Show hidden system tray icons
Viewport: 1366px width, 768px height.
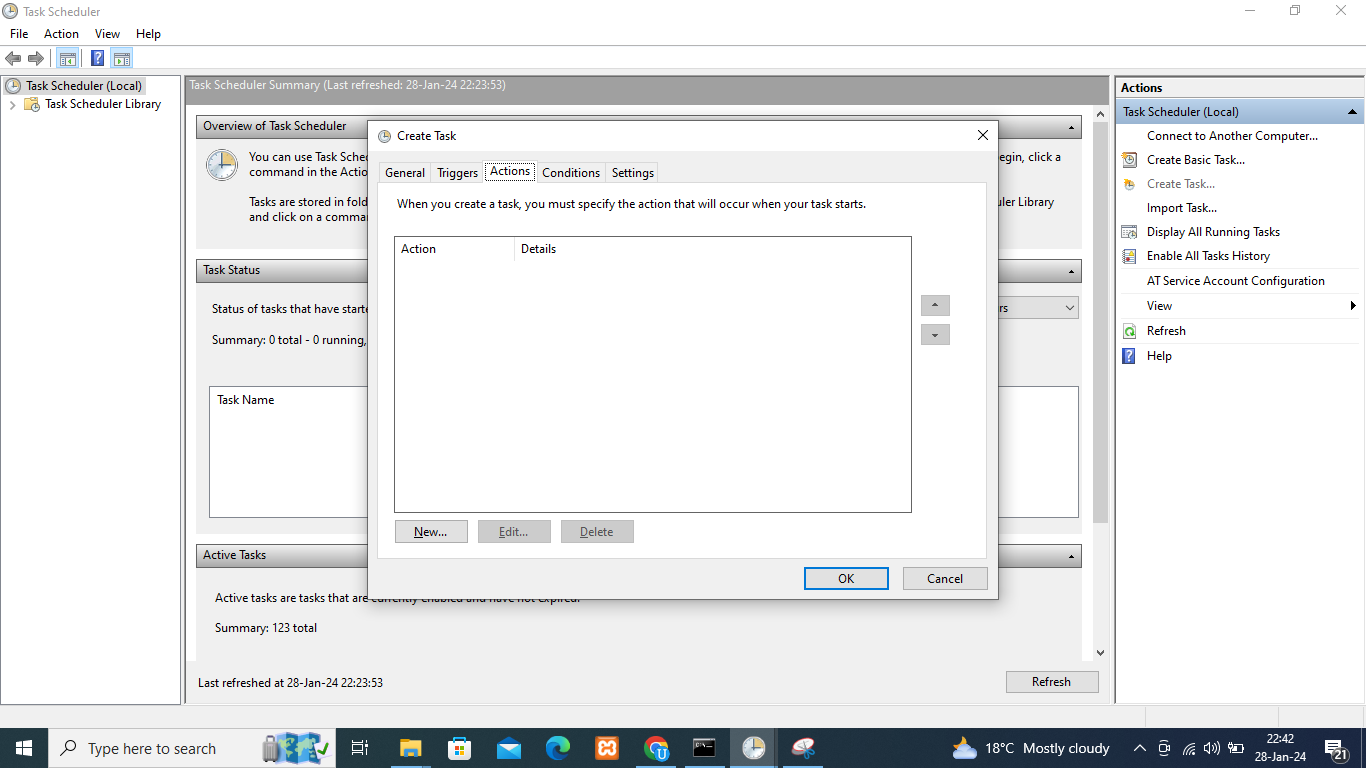pyautogui.click(x=1140, y=748)
